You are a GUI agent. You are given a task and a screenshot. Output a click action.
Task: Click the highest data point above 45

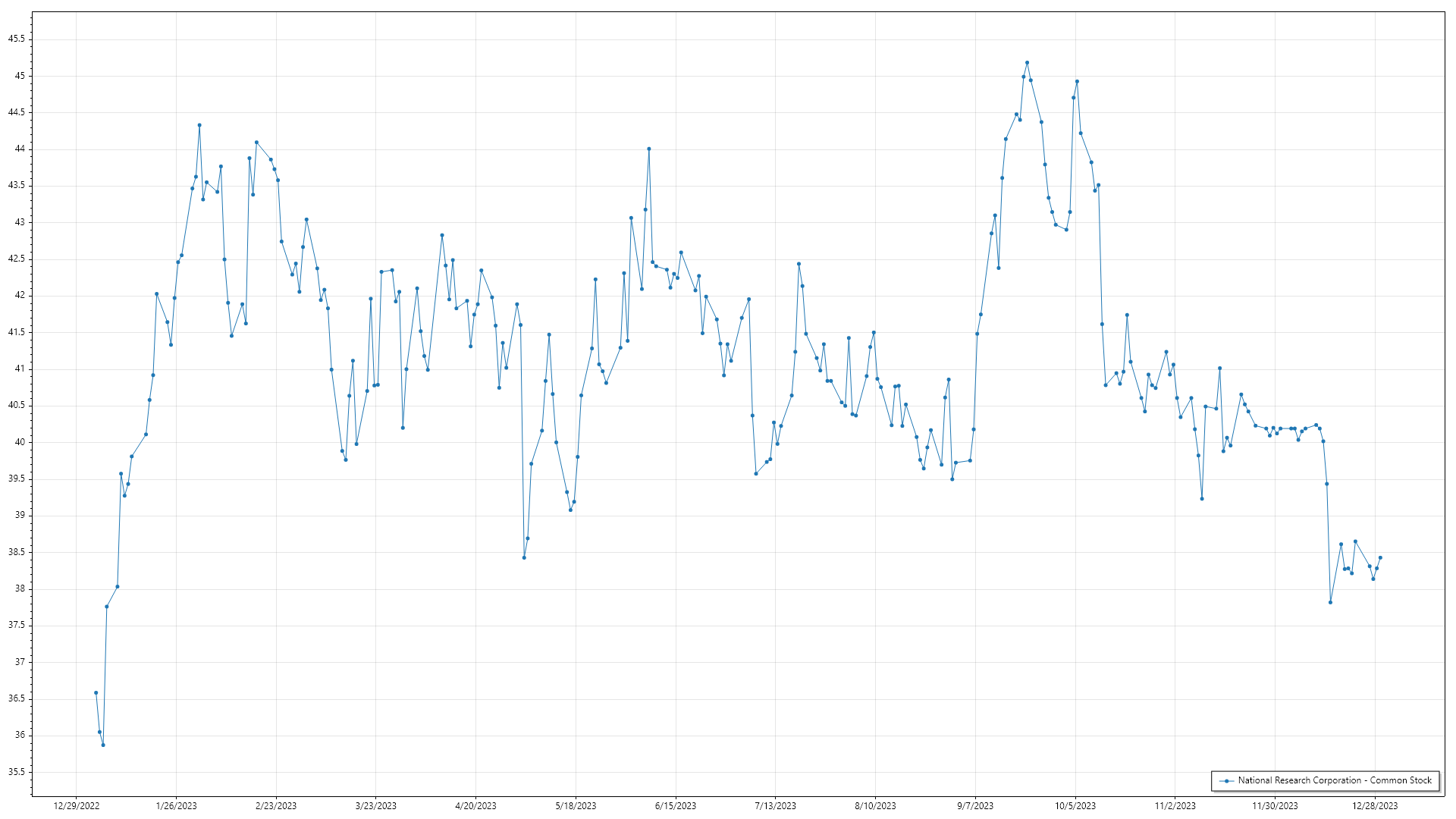point(1027,63)
